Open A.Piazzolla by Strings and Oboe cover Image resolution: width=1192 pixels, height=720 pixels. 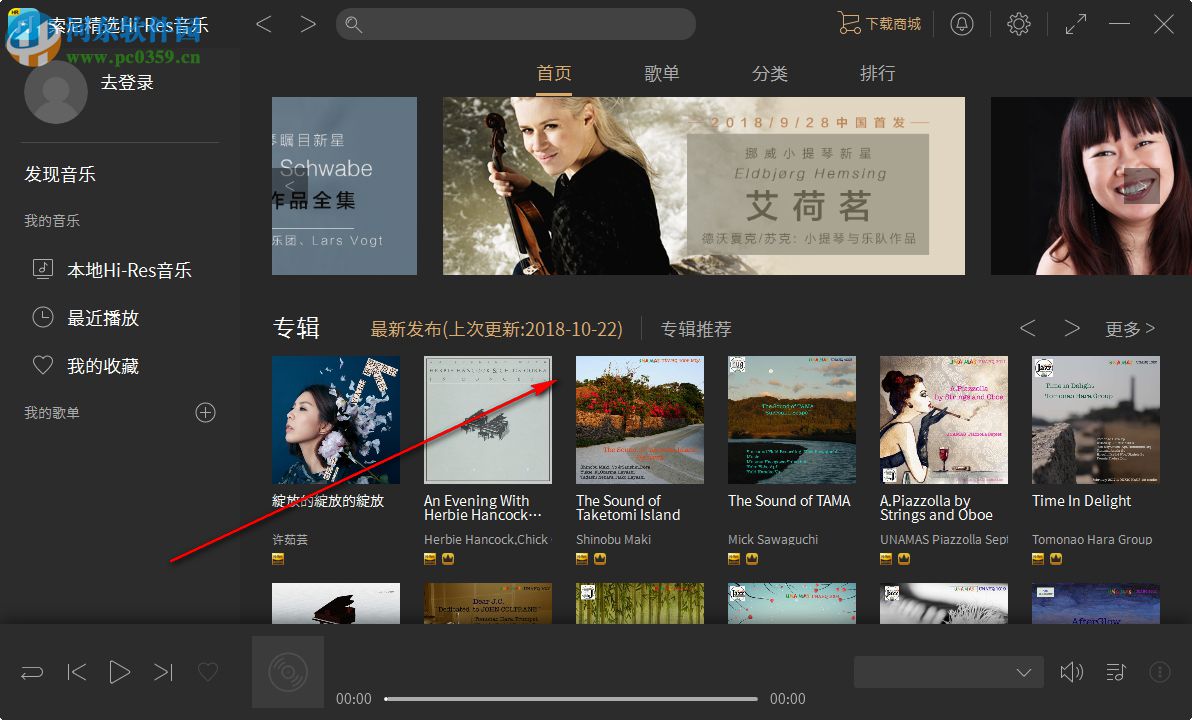pyautogui.click(x=944, y=420)
